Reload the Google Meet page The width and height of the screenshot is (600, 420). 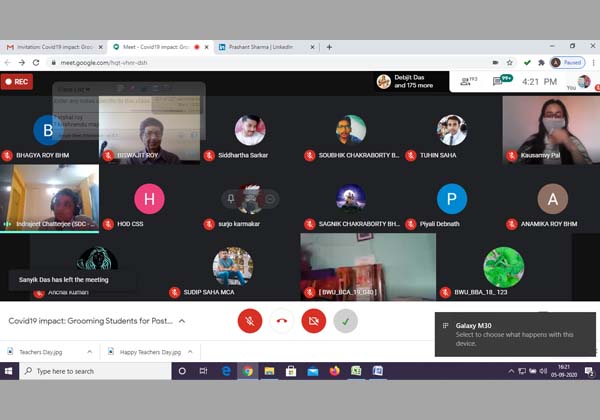coord(34,62)
